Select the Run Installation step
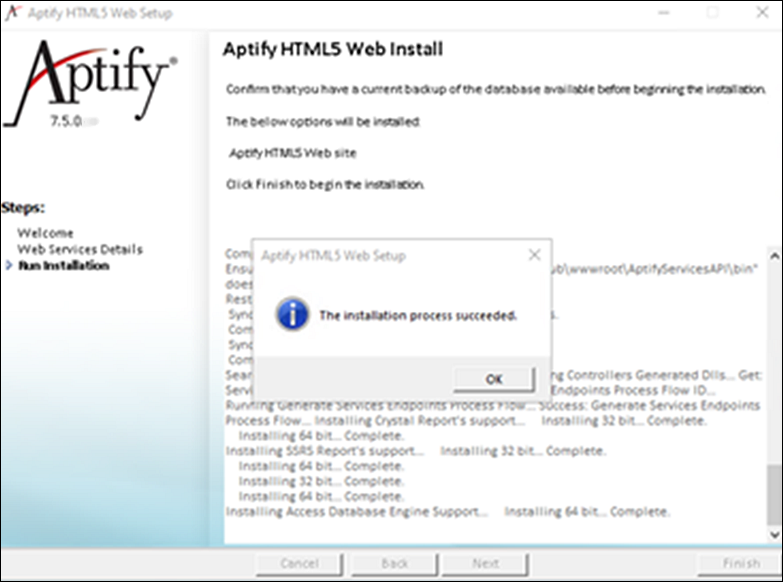 coord(63,265)
